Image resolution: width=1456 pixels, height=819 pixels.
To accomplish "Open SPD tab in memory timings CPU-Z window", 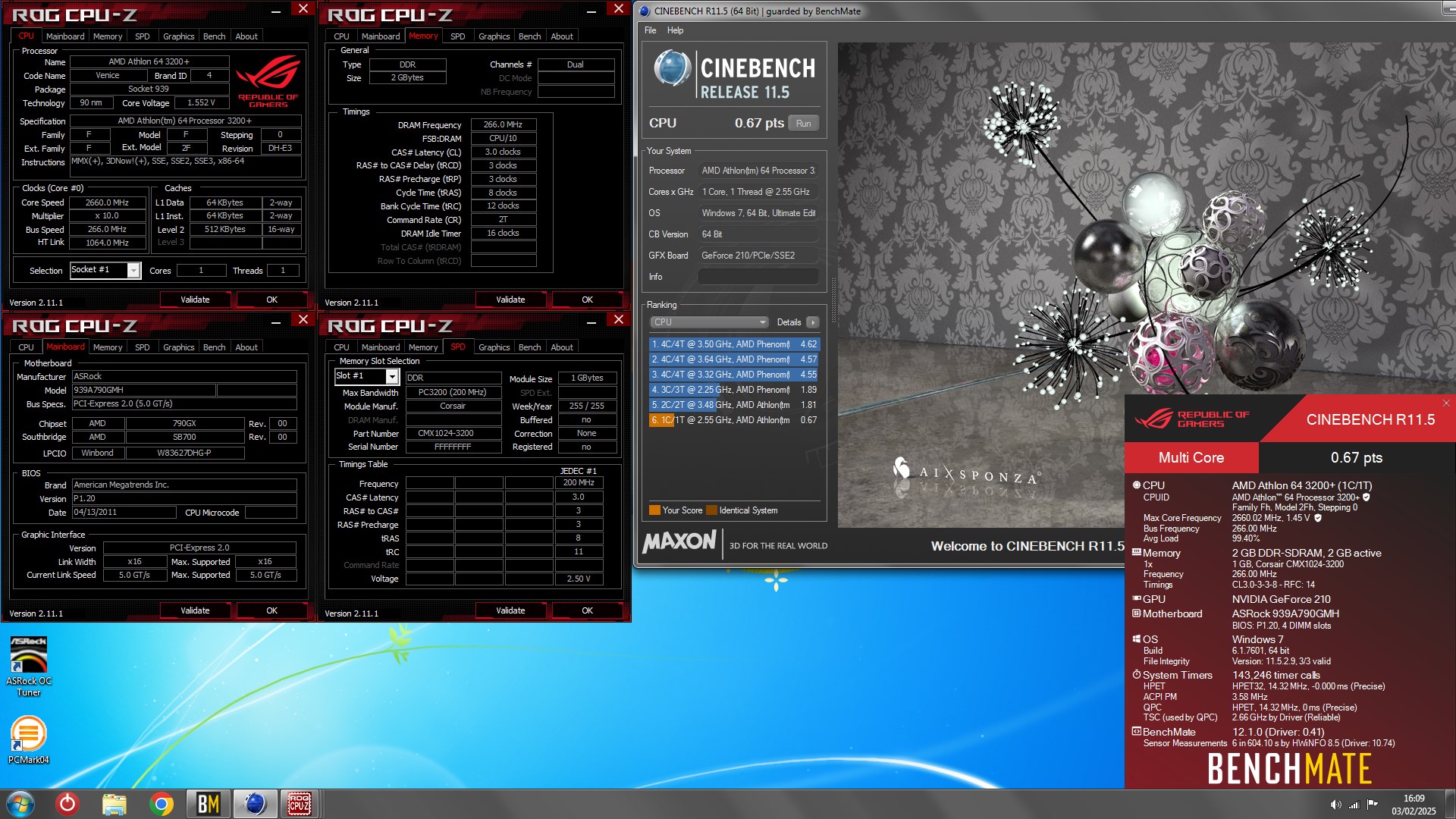I will (458, 36).
